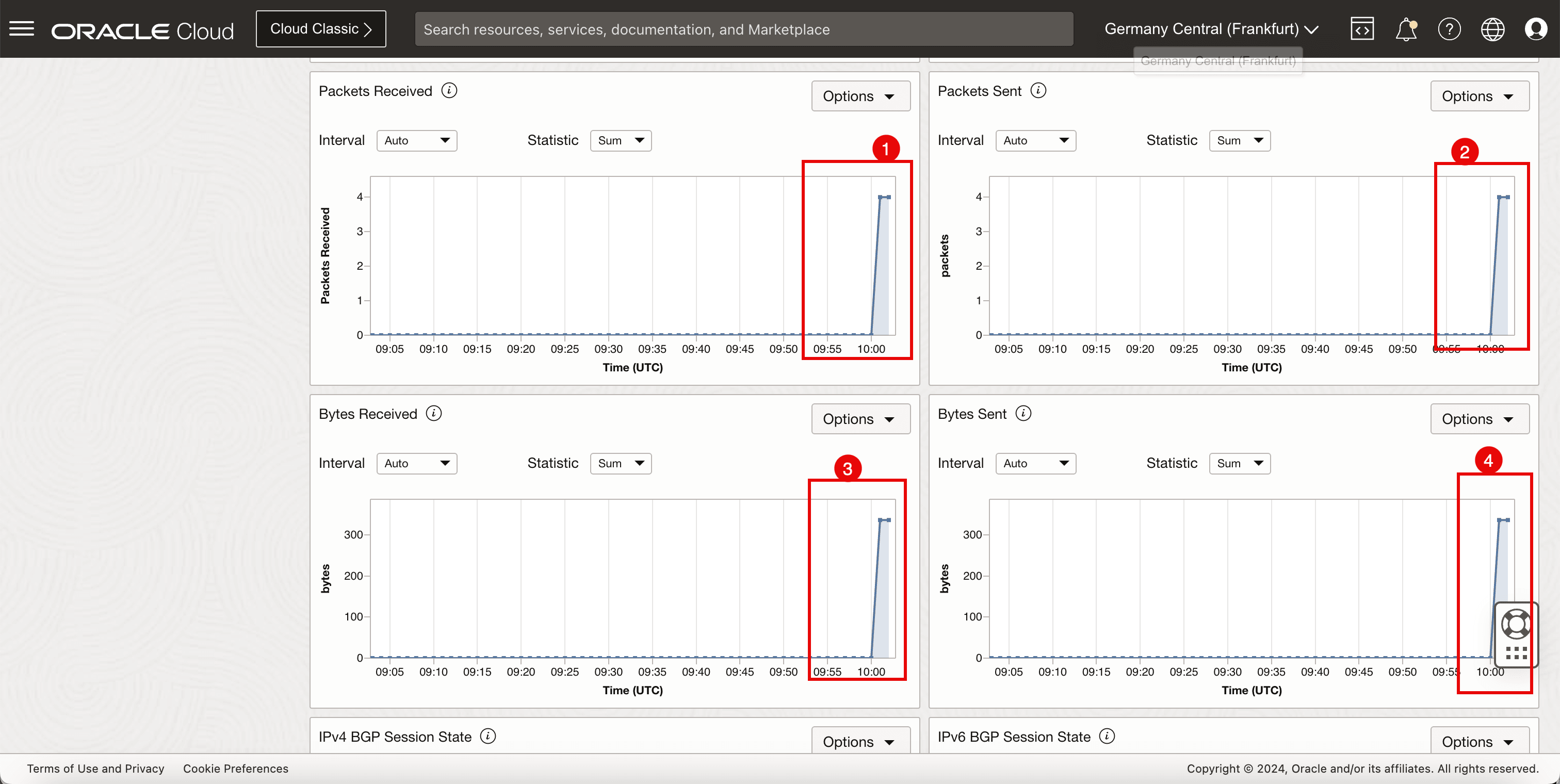Click the support lifebuoy widget icon
The height and width of the screenshot is (784, 1560).
[x=1516, y=624]
